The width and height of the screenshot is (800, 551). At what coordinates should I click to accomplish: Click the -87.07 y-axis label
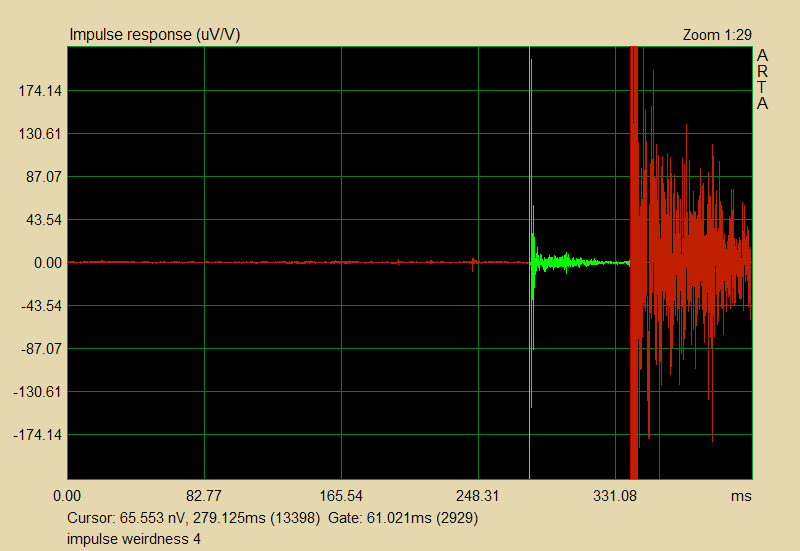coord(41,349)
